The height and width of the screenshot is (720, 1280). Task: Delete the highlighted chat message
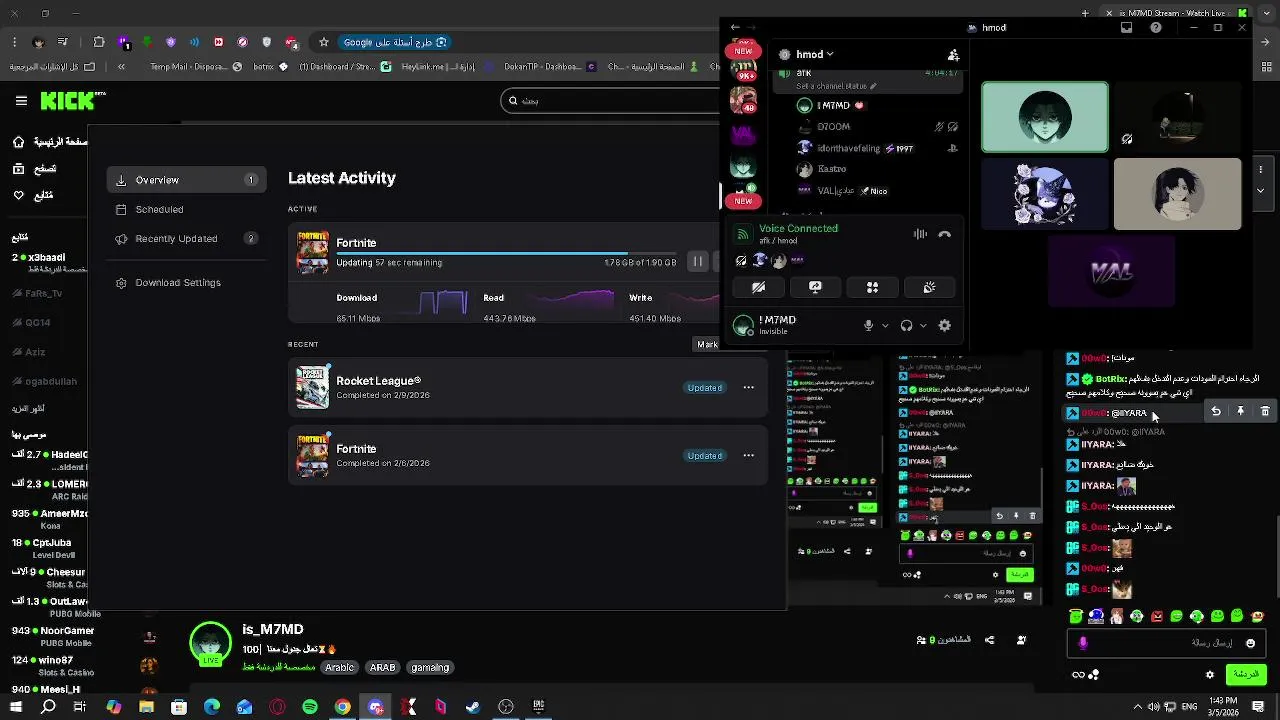click(x=1265, y=411)
